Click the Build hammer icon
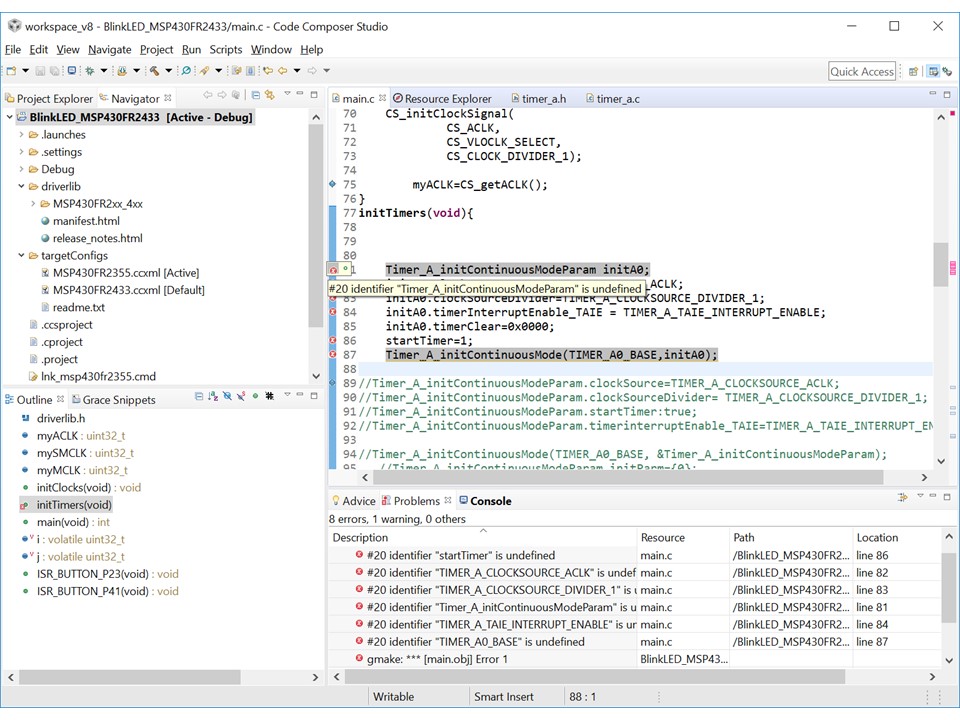This screenshot has width=960, height=720. point(154,71)
